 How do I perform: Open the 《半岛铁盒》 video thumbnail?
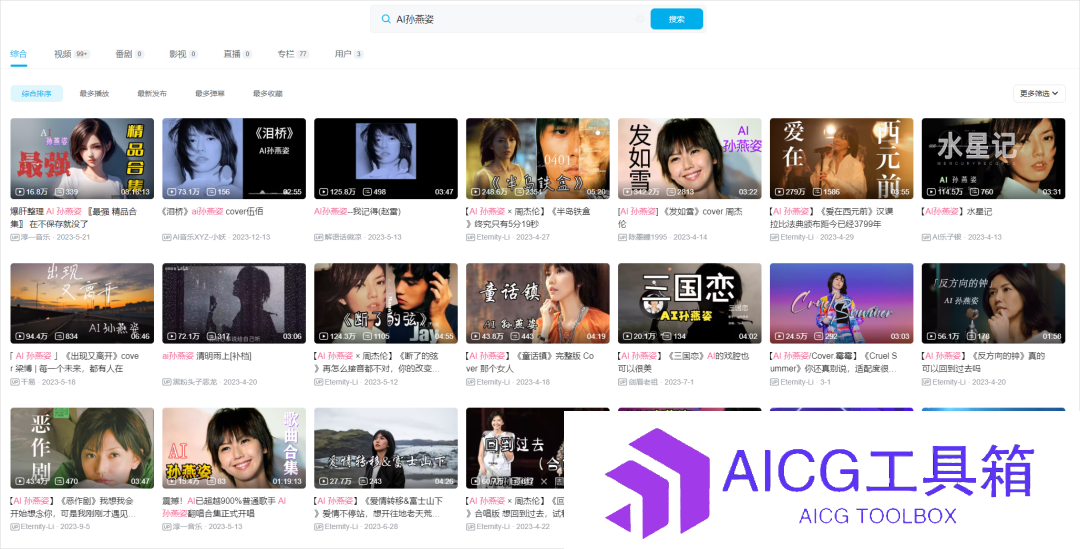point(538,158)
